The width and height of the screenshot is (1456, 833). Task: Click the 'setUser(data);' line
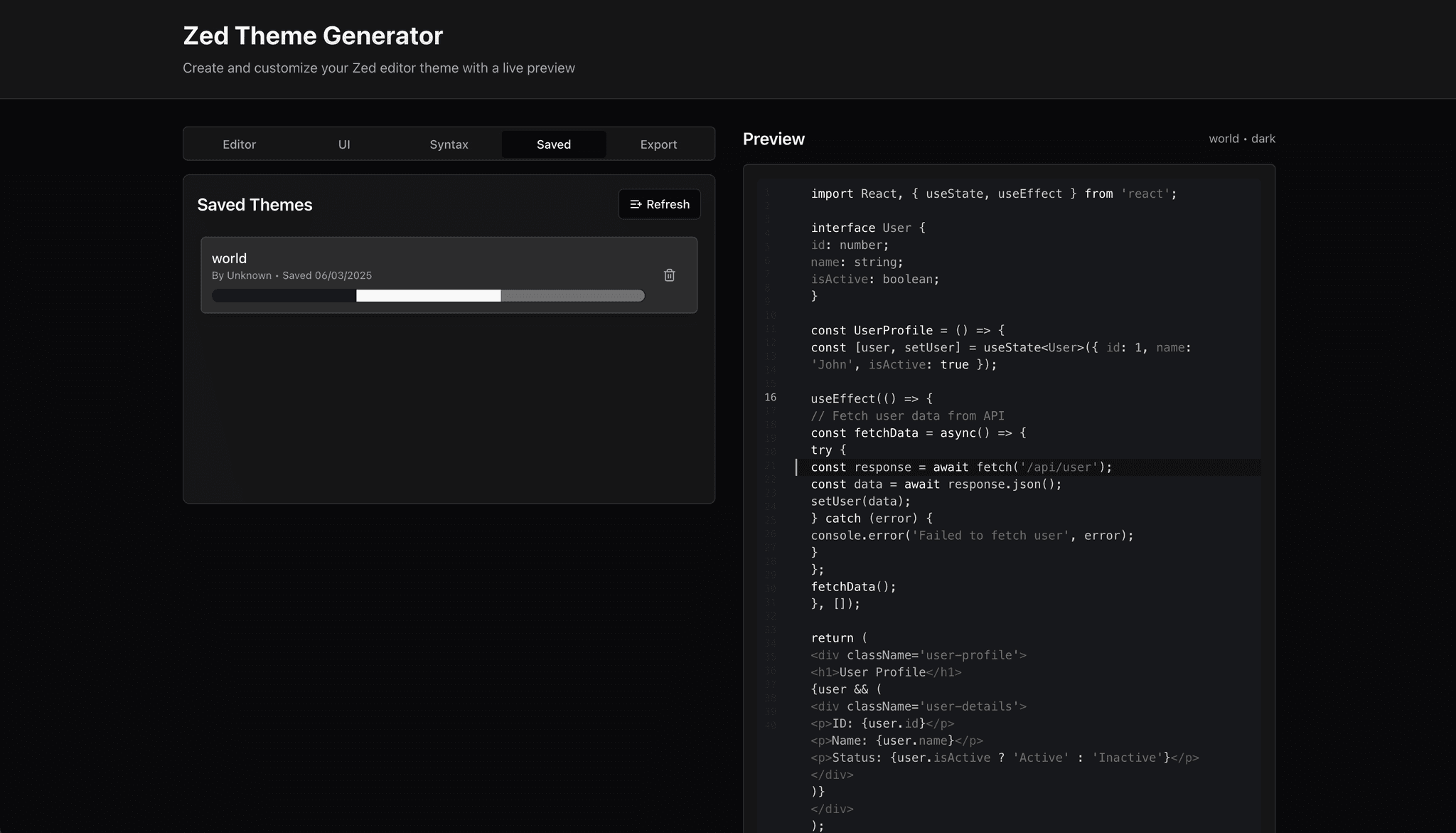(861, 502)
